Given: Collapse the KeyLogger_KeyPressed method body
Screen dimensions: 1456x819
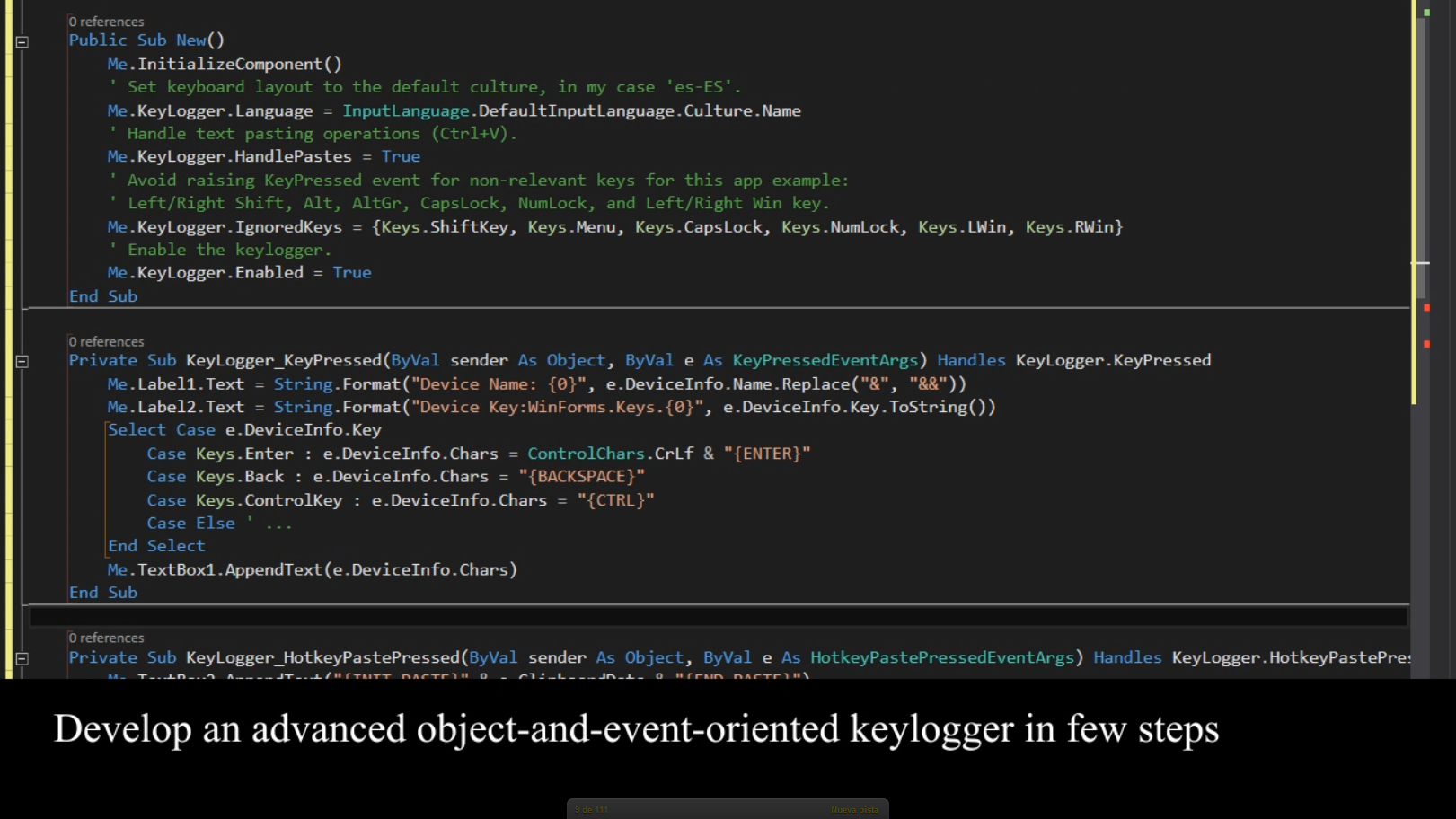Looking at the screenshot, I should 22,360.
